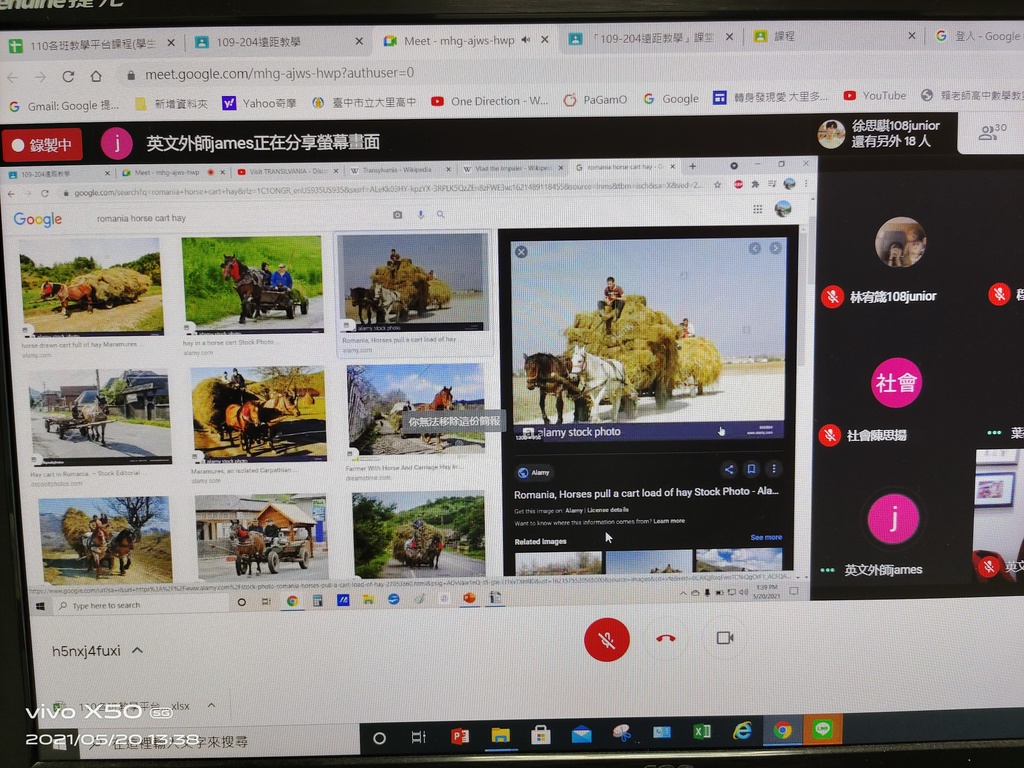Click the 英文外師james j avatar tile
The width and height of the screenshot is (1024, 768).
coord(893,519)
